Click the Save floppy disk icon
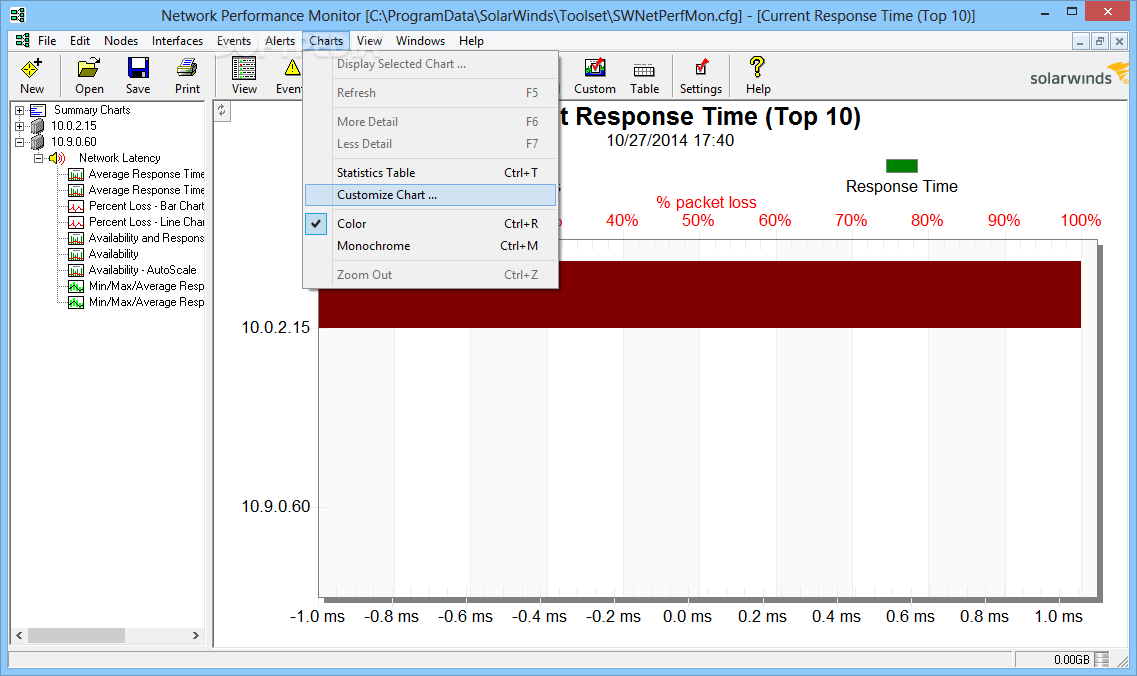This screenshot has height=676, width=1137. click(138, 68)
